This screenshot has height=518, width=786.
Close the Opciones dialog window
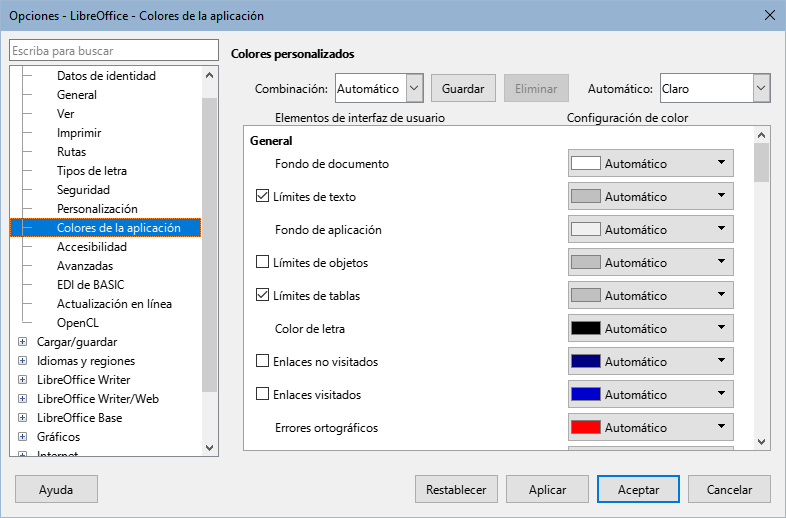pos(769,16)
